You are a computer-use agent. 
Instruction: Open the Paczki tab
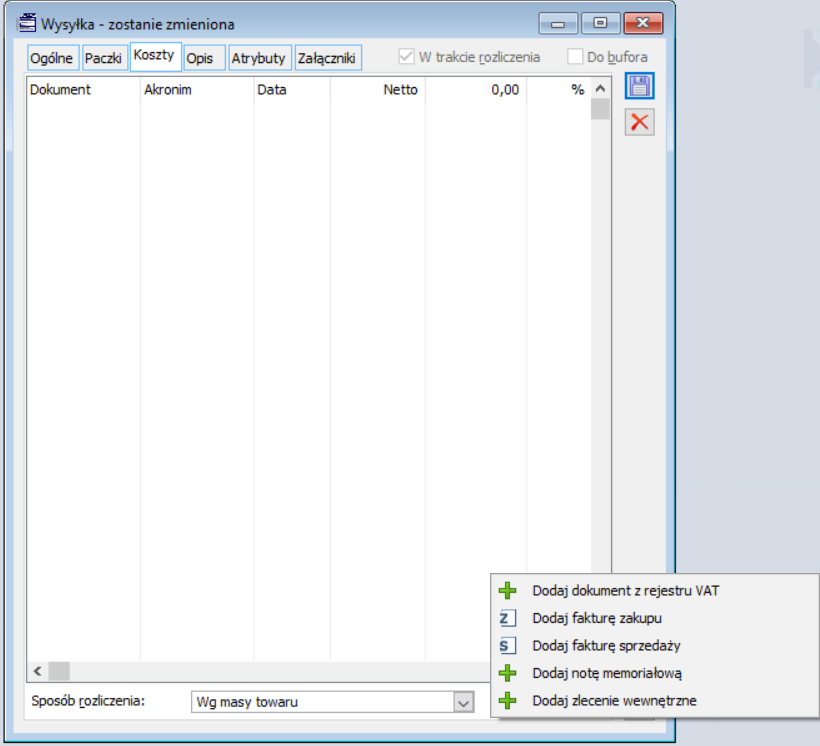click(104, 58)
